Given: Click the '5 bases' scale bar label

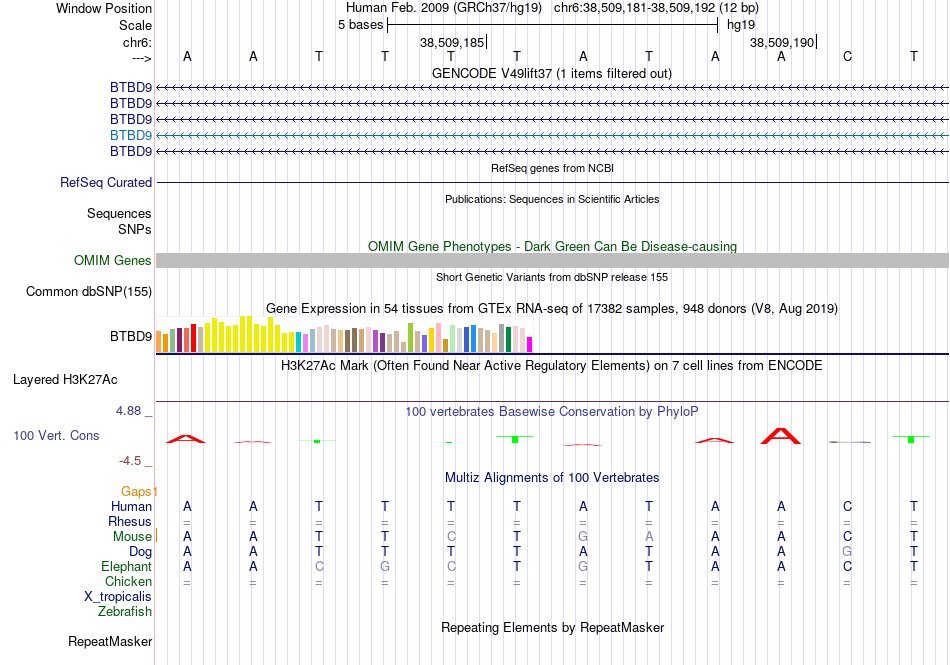Looking at the screenshot, I should 360,25.
